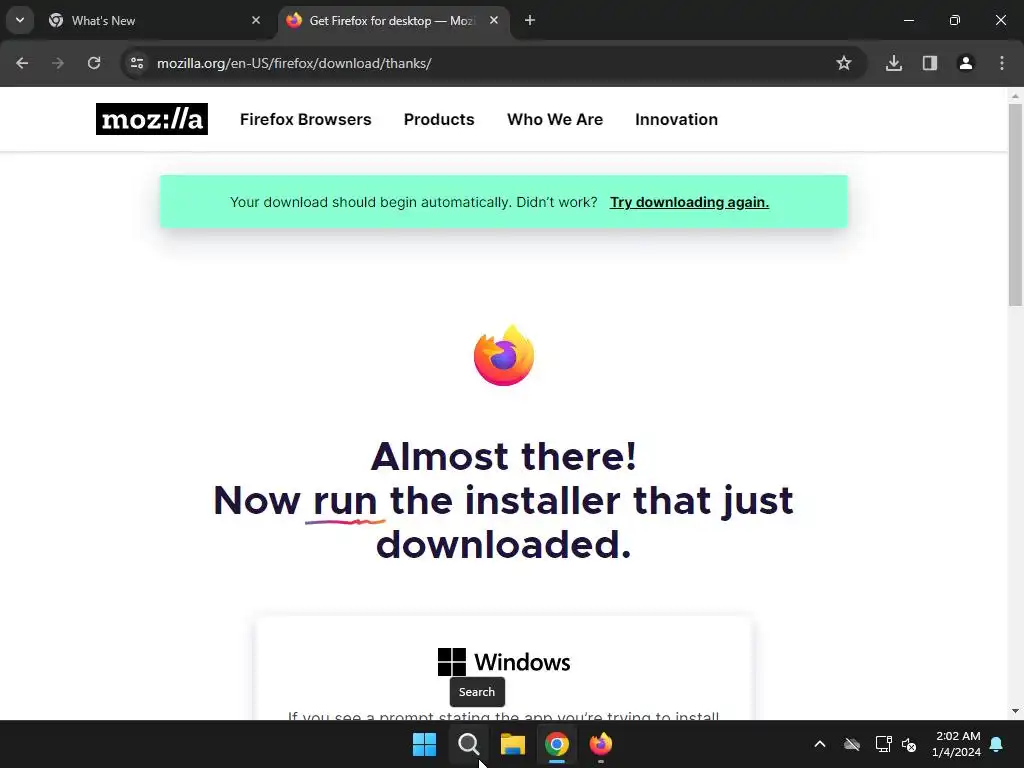Image resolution: width=1024 pixels, height=768 pixels.
Task: Switch to the What's New tab
Action: (154, 20)
